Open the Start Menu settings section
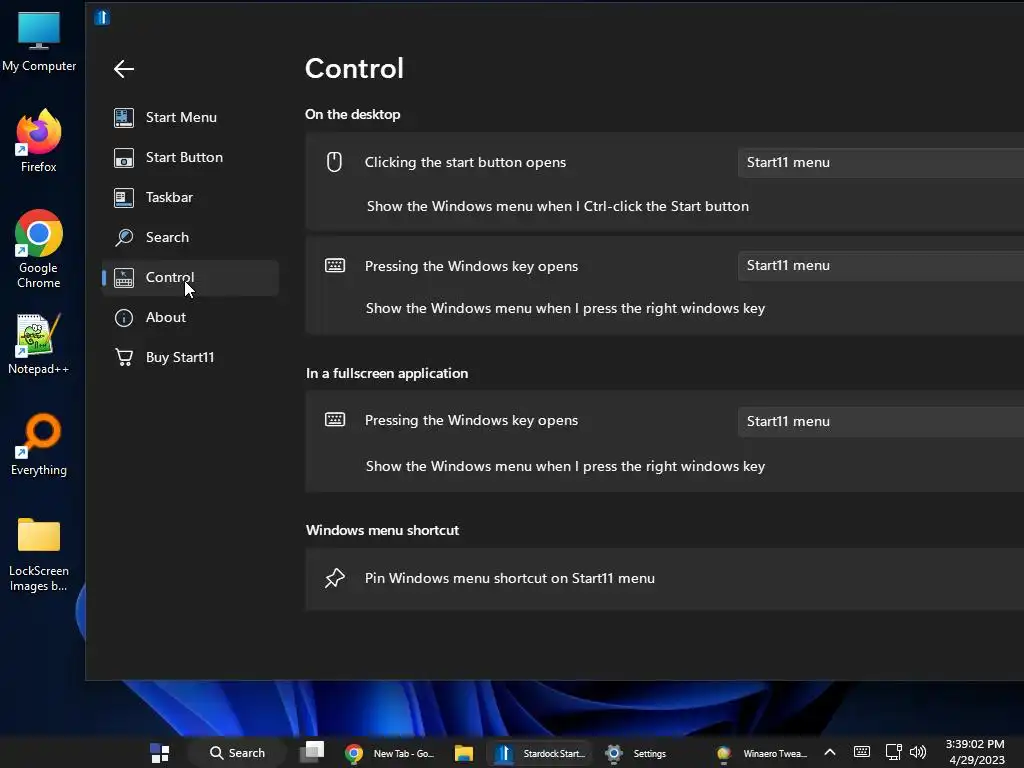1024x768 pixels. pyautogui.click(x=190, y=118)
